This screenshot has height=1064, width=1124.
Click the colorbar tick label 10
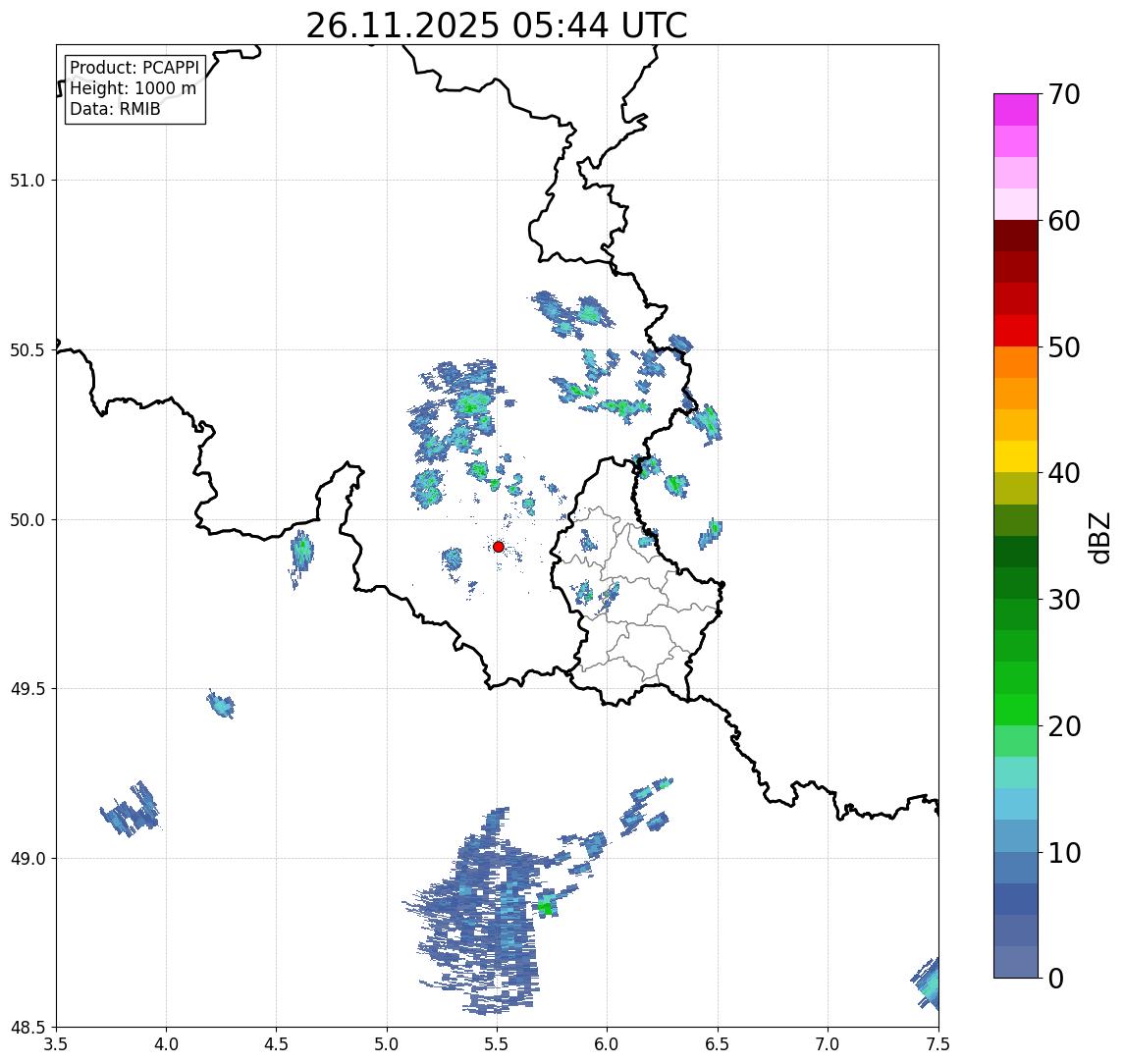click(x=1064, y=853)
